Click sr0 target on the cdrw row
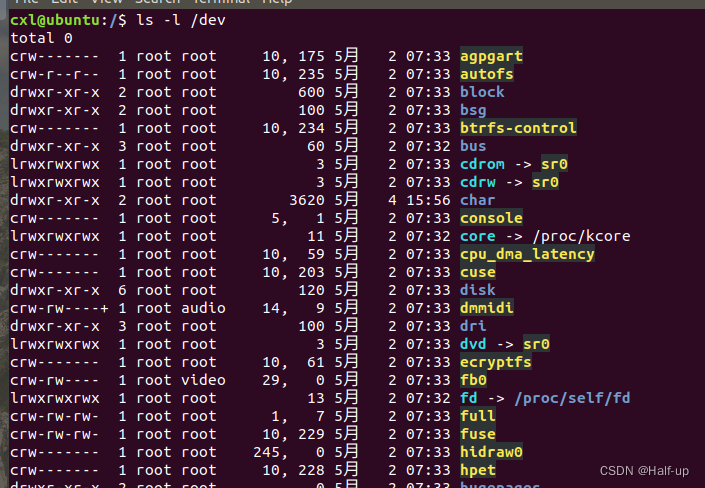The image size is (705, 488). tap(545, 182)
